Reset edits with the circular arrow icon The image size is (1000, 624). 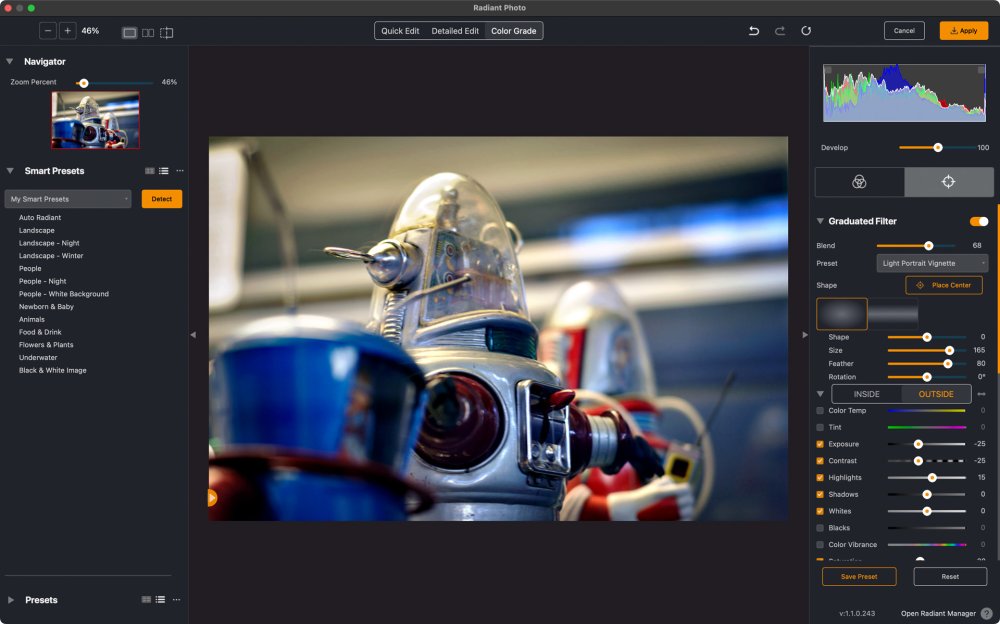806,31
